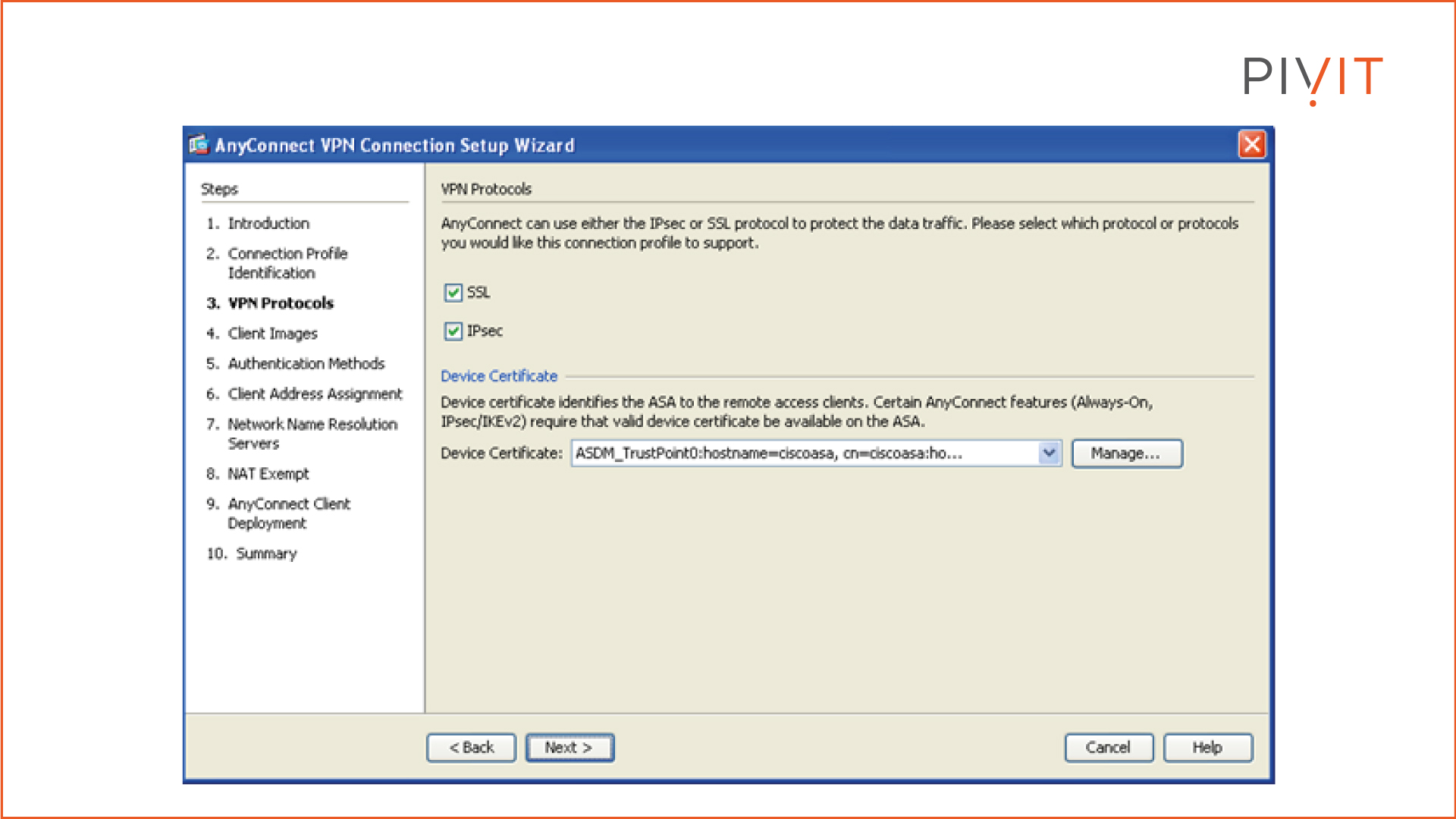Uncheck the SSL protocol checkbox
Viewport: 1456px width, 819px height.
453,293
